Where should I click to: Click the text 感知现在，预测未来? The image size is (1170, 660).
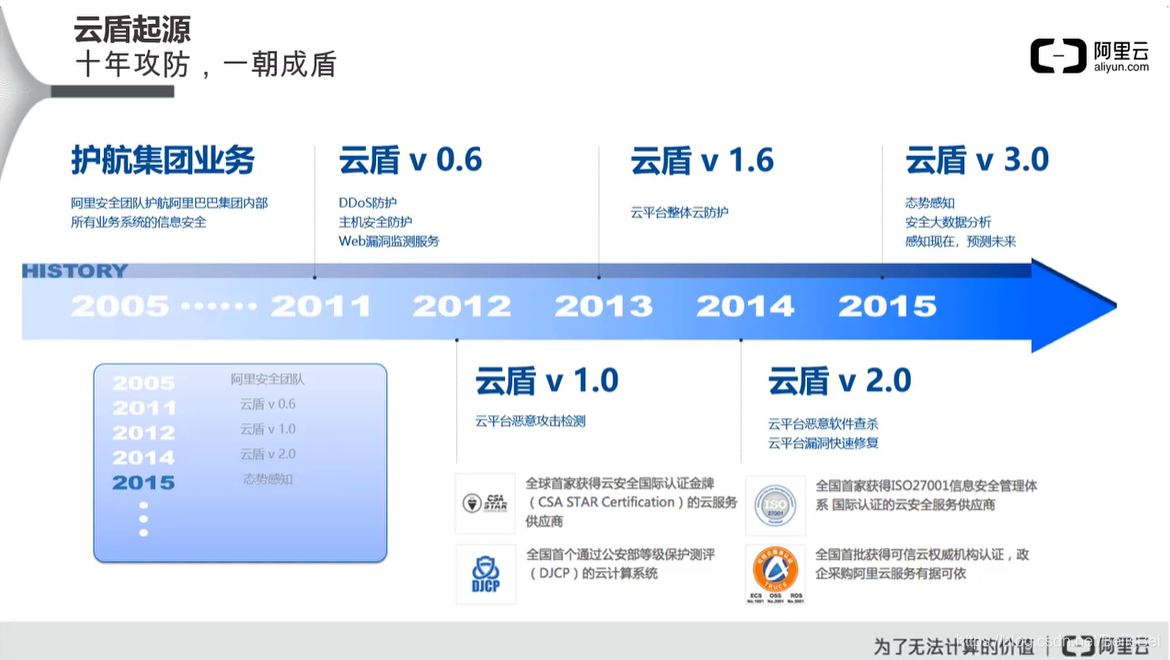[960, 242]
